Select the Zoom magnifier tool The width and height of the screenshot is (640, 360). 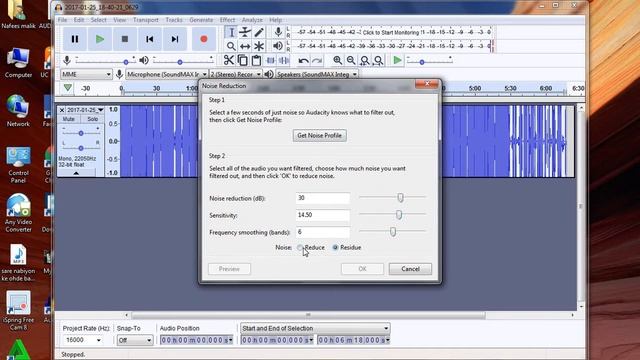(x=231, y=46)
